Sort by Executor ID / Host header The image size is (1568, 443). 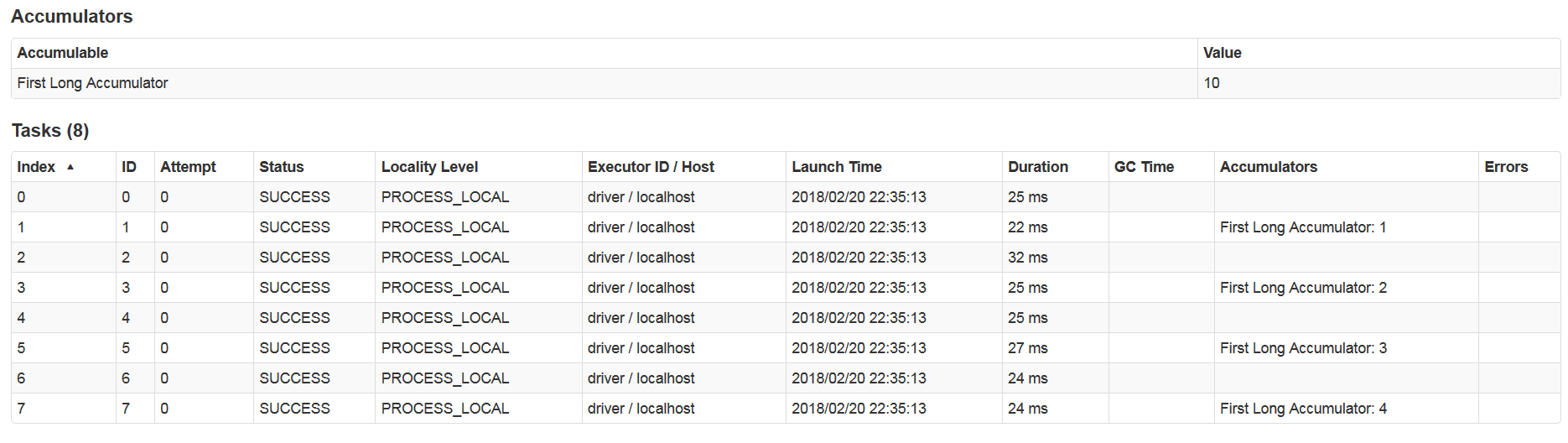pyautogui.click(x=651, y=167)
